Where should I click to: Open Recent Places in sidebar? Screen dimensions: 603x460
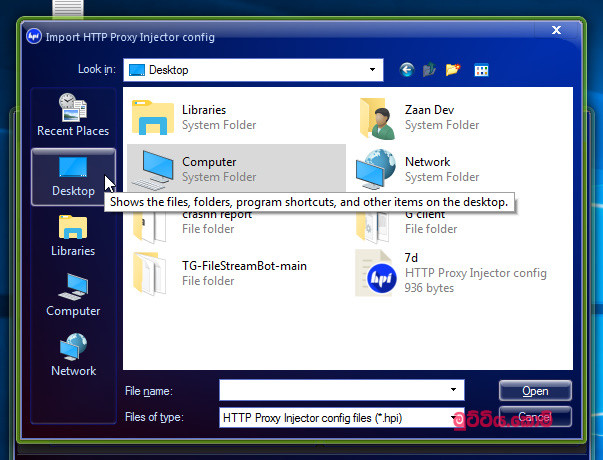click(73, 115)
